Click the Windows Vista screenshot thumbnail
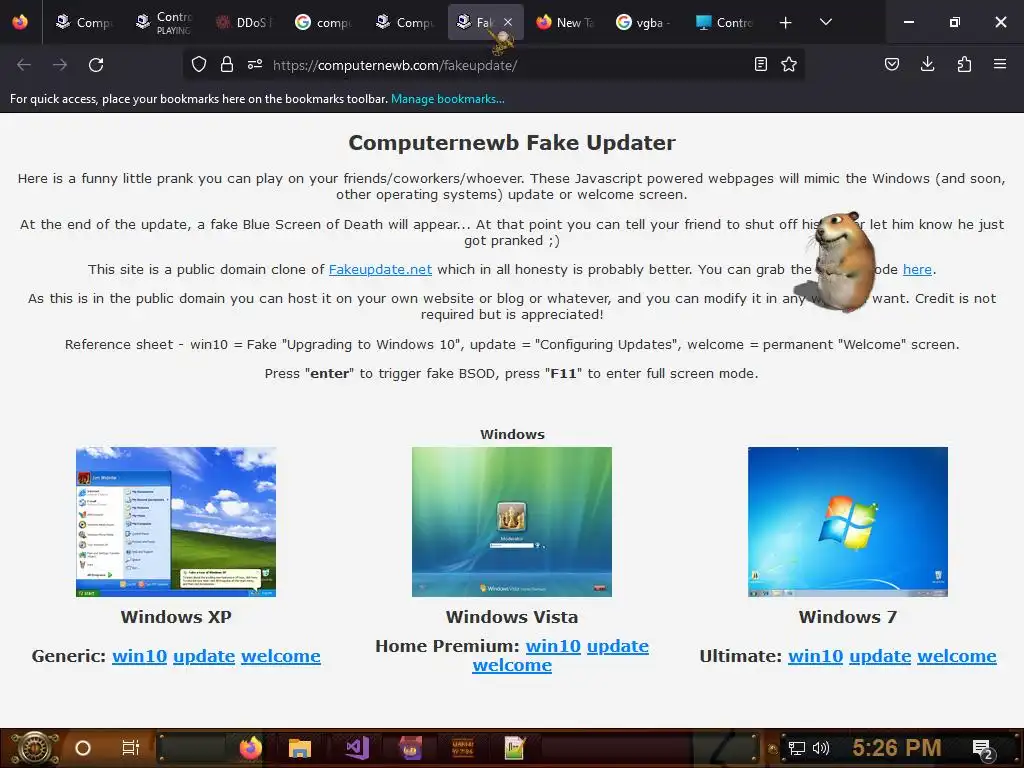1024x768 pixels. [x=512, y=522]
